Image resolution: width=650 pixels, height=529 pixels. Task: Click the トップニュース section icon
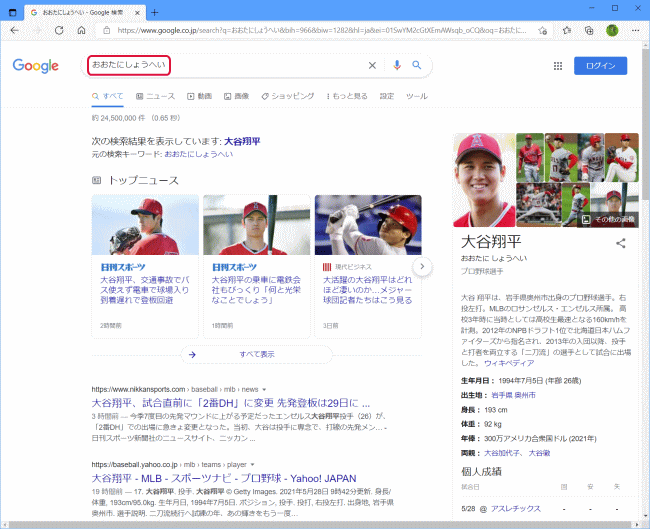point(96,180)
